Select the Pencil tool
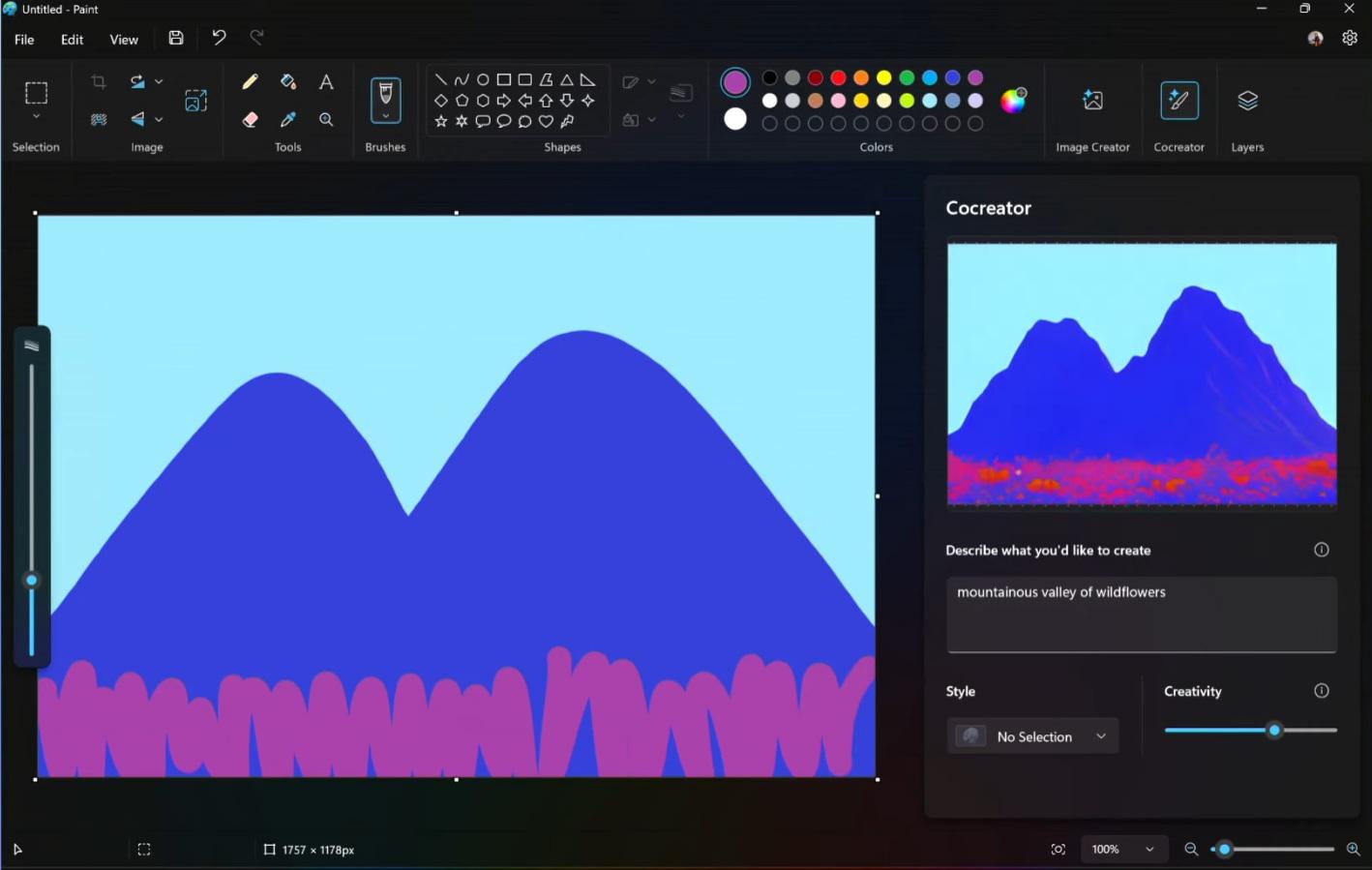The image size is (1372, 870). pyautogui.click(x=250, y=82)
